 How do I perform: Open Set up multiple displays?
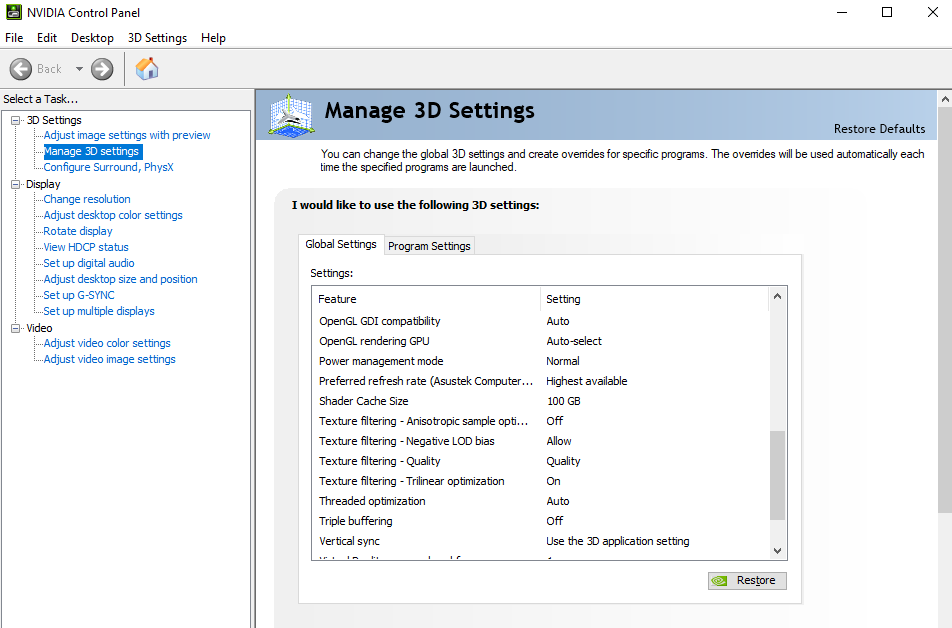[x=99, y=311]
